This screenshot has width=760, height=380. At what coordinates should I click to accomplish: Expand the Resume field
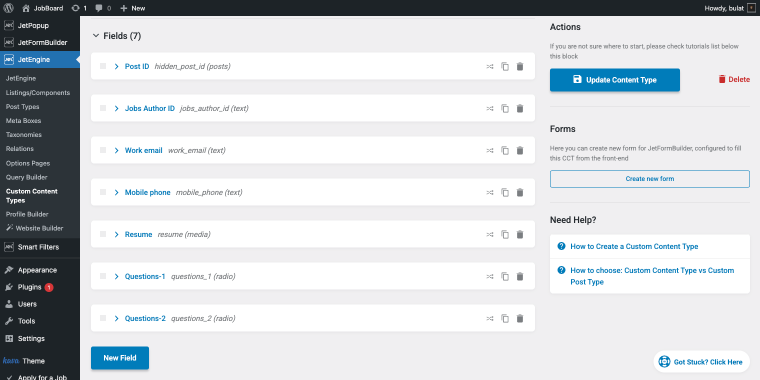[116, 235]
